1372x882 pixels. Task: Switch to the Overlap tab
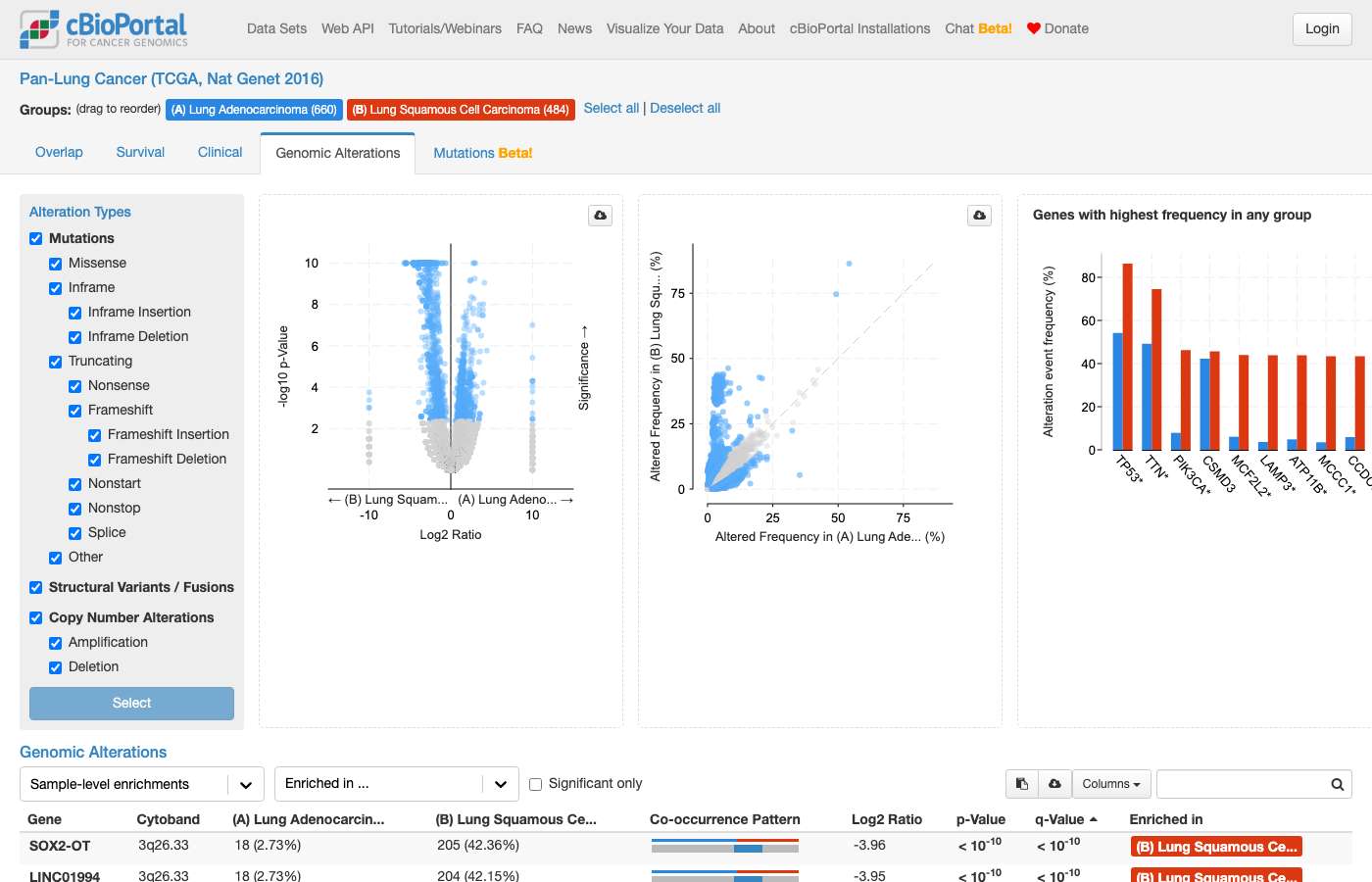(59, 153)
